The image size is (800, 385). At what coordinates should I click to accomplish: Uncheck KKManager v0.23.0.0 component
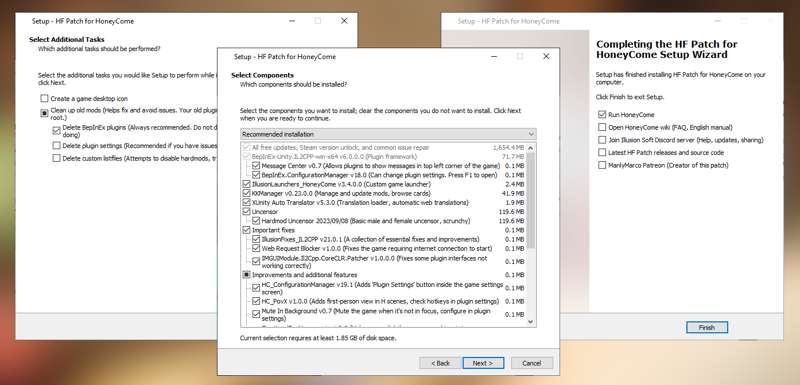click(x=246, y=193)
